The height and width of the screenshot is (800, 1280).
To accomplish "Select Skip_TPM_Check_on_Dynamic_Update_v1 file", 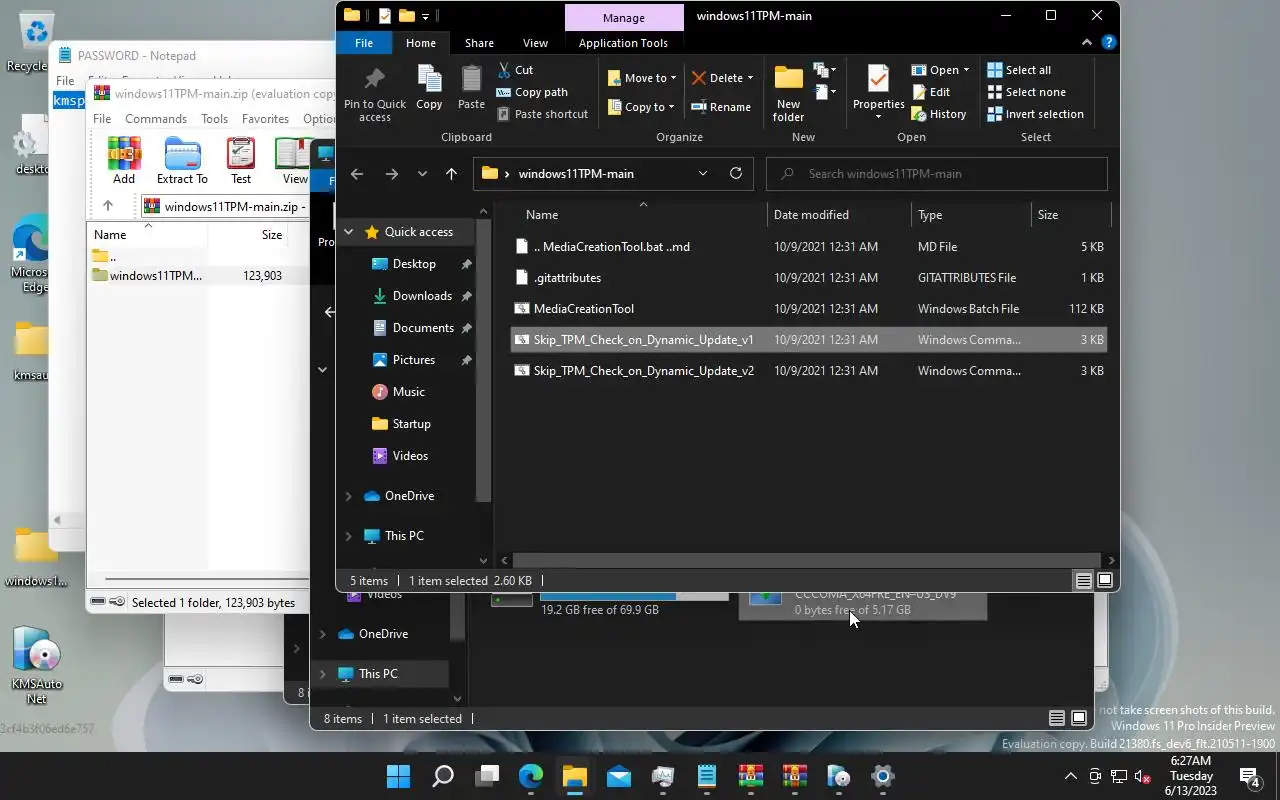I will (x=808, y=340).
